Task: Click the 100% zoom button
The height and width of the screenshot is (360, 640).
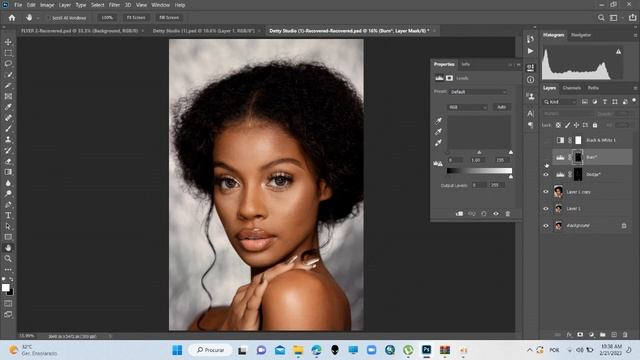Action: 107,18
